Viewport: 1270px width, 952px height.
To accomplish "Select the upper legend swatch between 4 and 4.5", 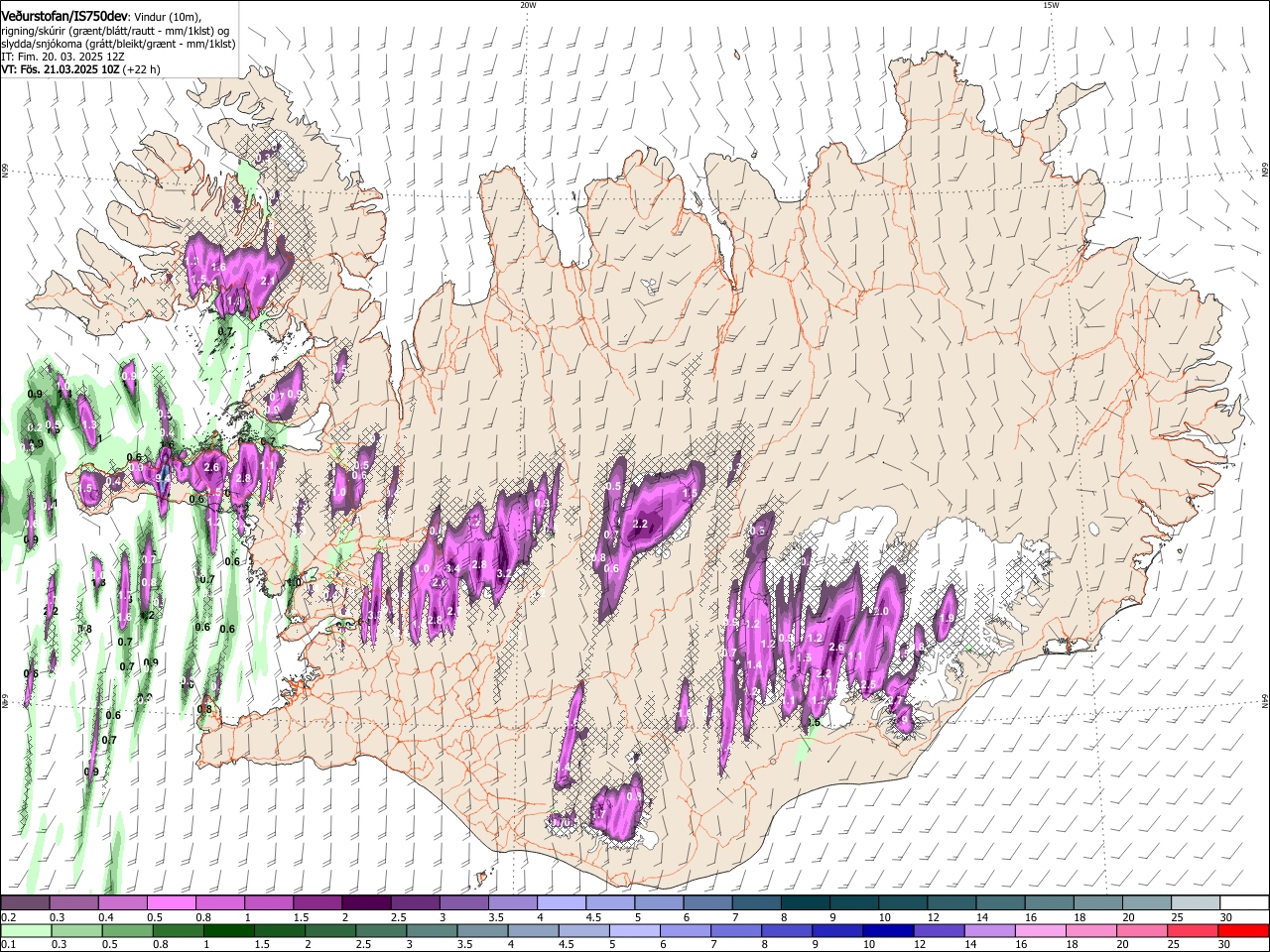I will (x=562, y=903).
